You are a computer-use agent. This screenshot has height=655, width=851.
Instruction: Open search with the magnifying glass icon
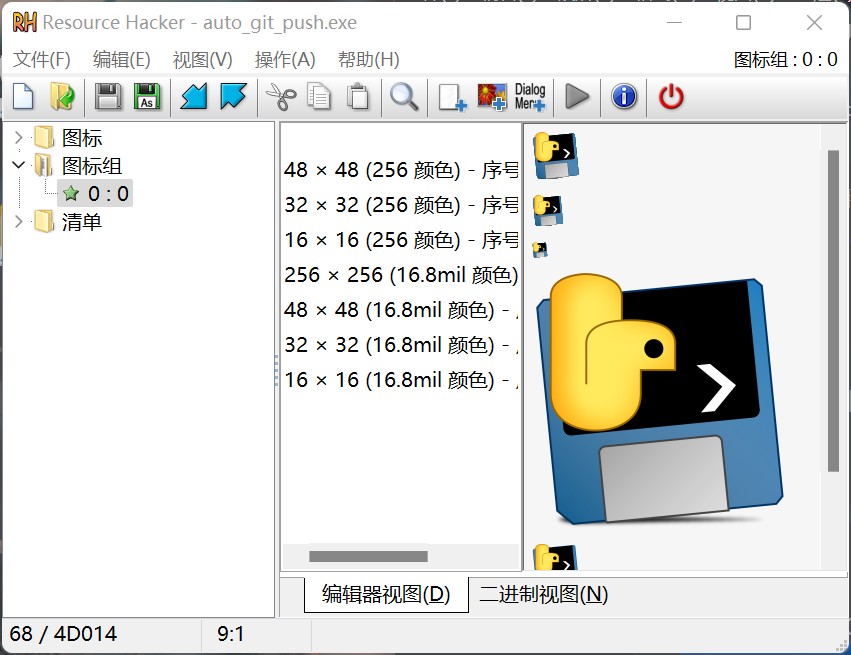point(404,97)
